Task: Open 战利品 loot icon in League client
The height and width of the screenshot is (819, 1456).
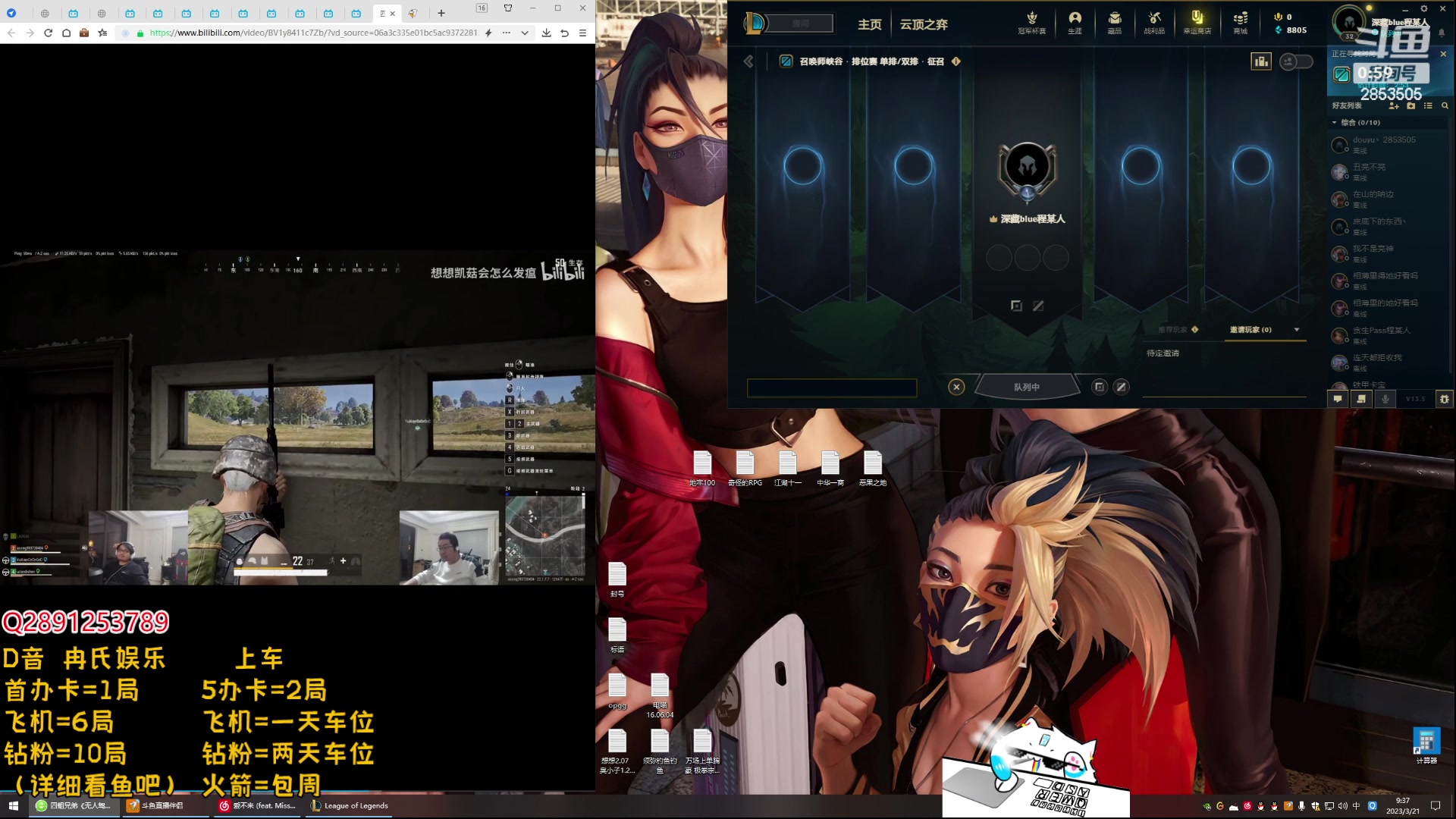Action: (x=1154, y=22)
